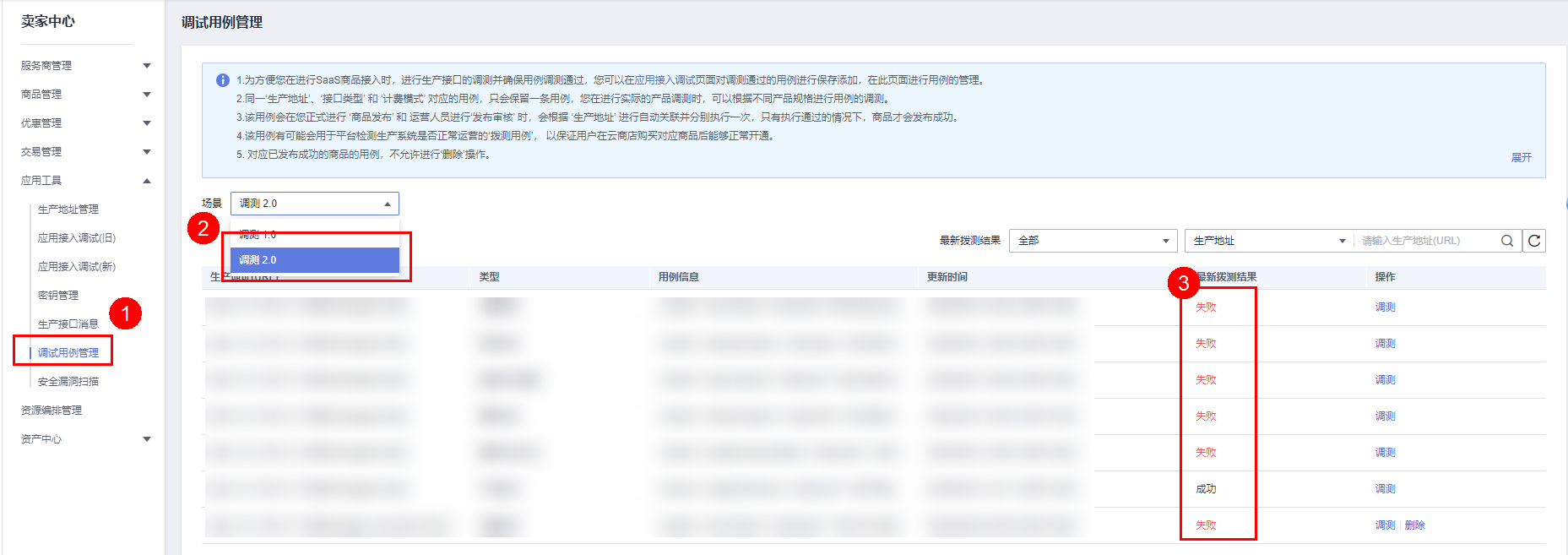The height and width of the screenshot is (555, 1568).
Task: Click the 调测 link in the 成功 row
Action: pos(1386,489)
